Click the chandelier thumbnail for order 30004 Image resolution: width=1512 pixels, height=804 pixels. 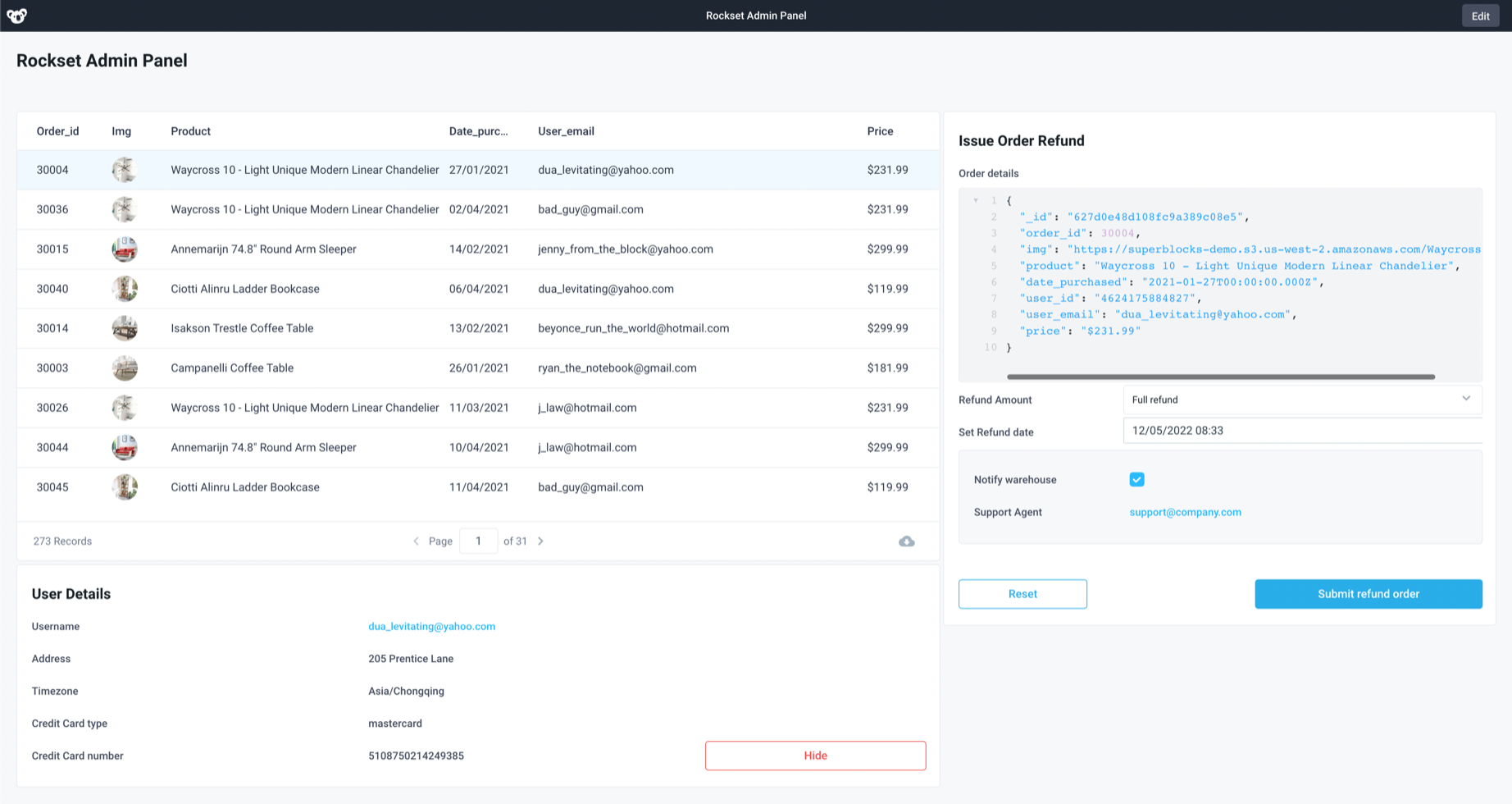[x=124, y=170]
